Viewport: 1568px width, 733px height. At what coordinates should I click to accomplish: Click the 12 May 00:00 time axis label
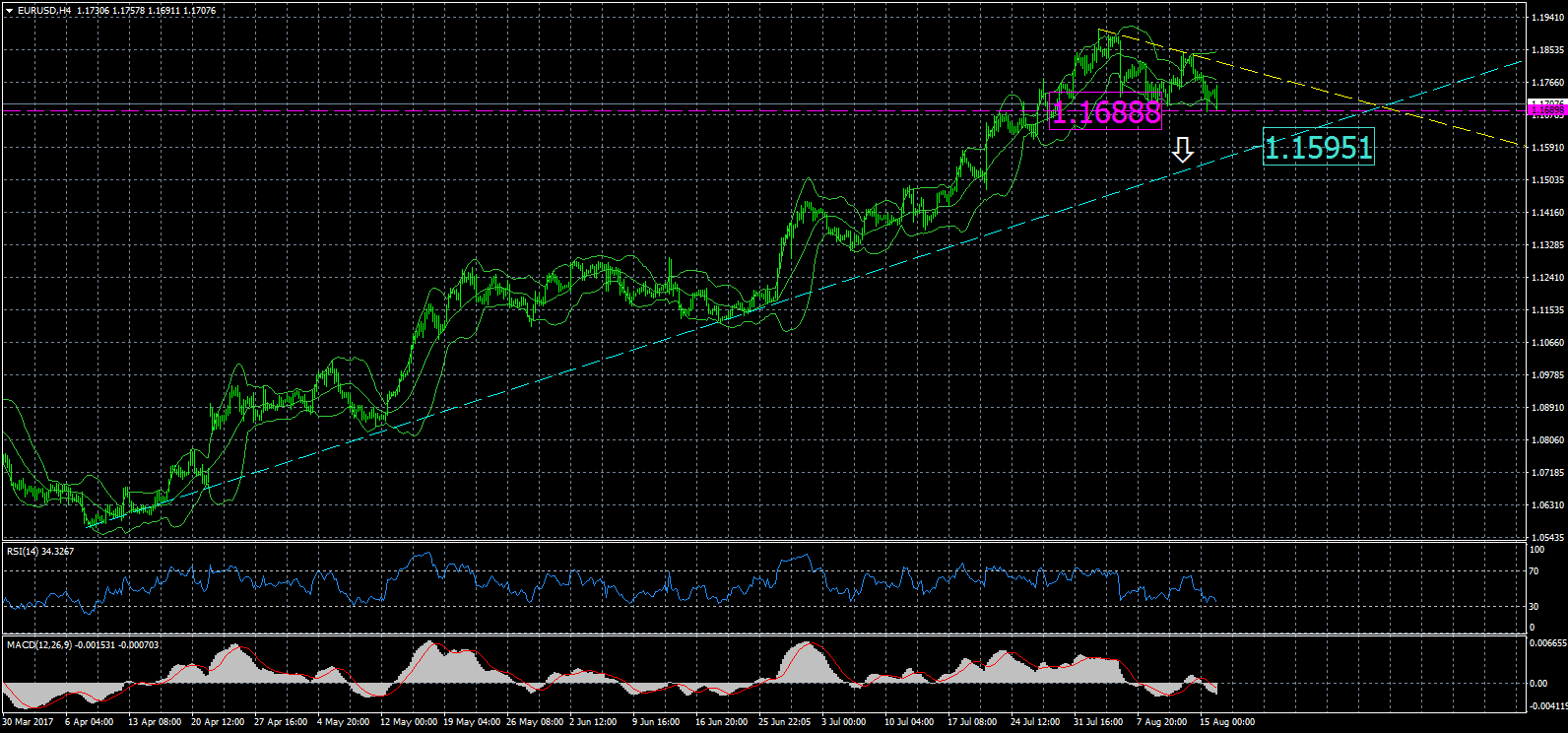point(408,722)
